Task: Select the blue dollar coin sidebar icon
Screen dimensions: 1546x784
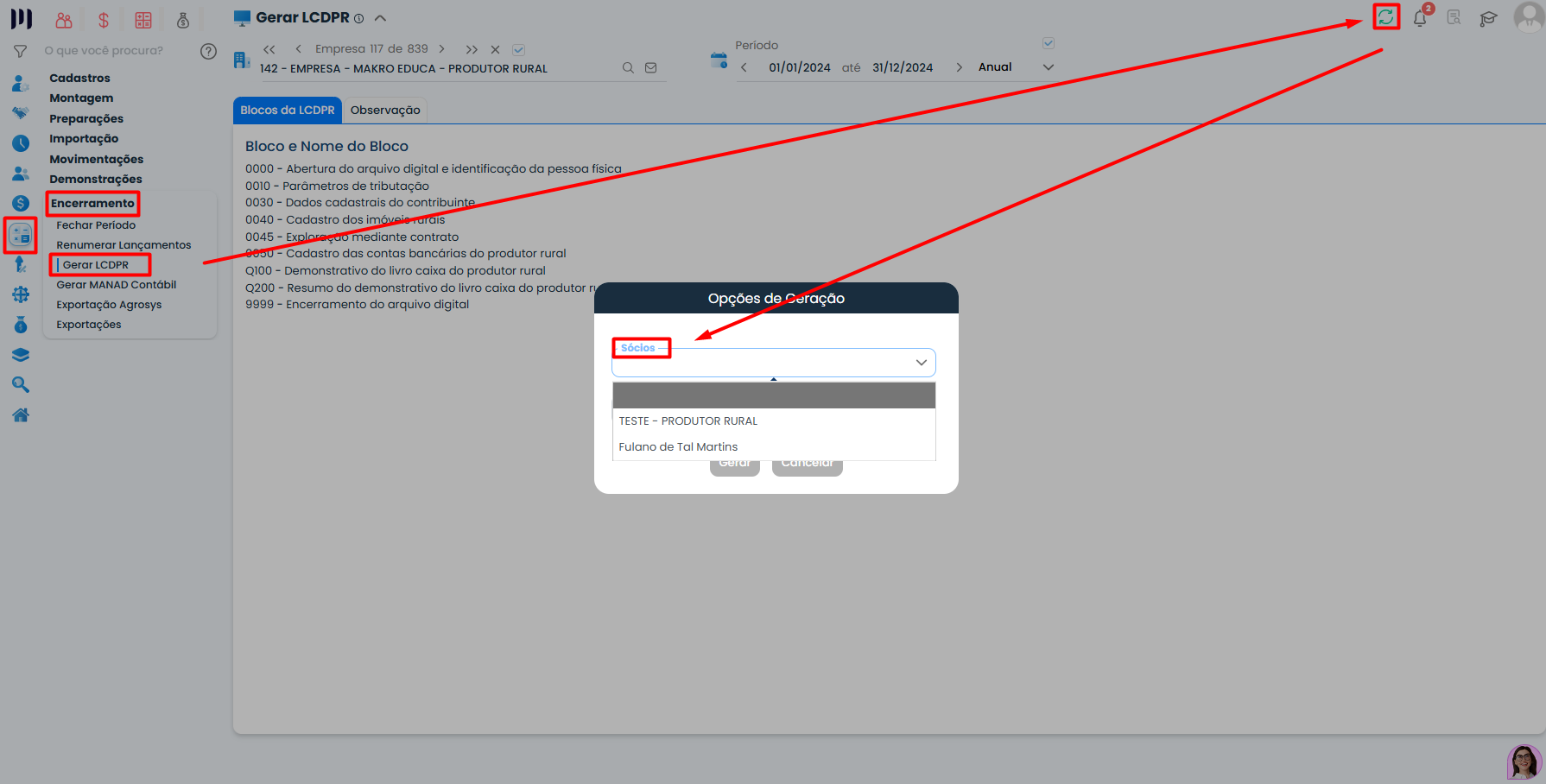Action: click(x=21, y=203)
